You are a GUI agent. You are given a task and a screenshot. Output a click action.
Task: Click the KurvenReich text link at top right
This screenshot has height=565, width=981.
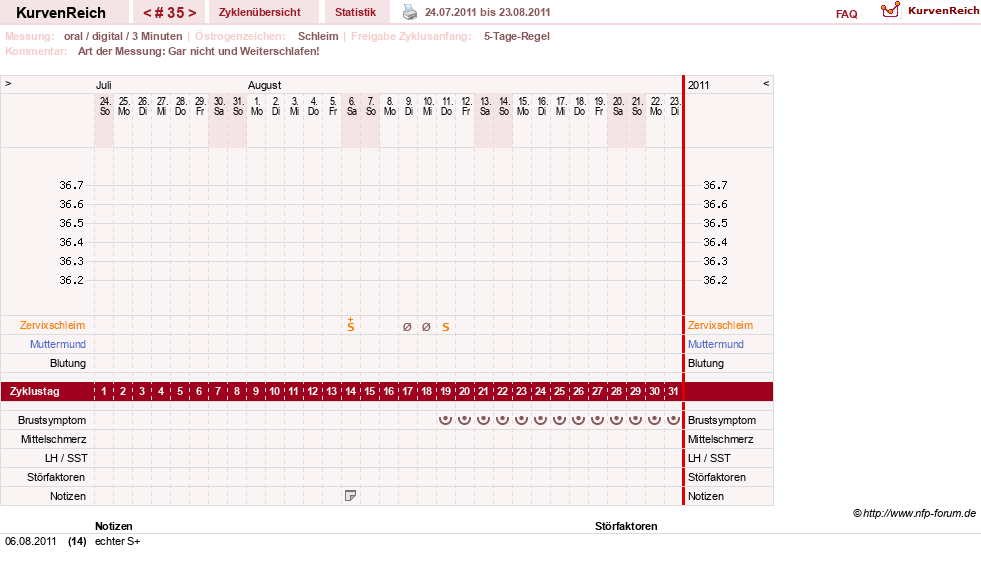tap(943, 11)
